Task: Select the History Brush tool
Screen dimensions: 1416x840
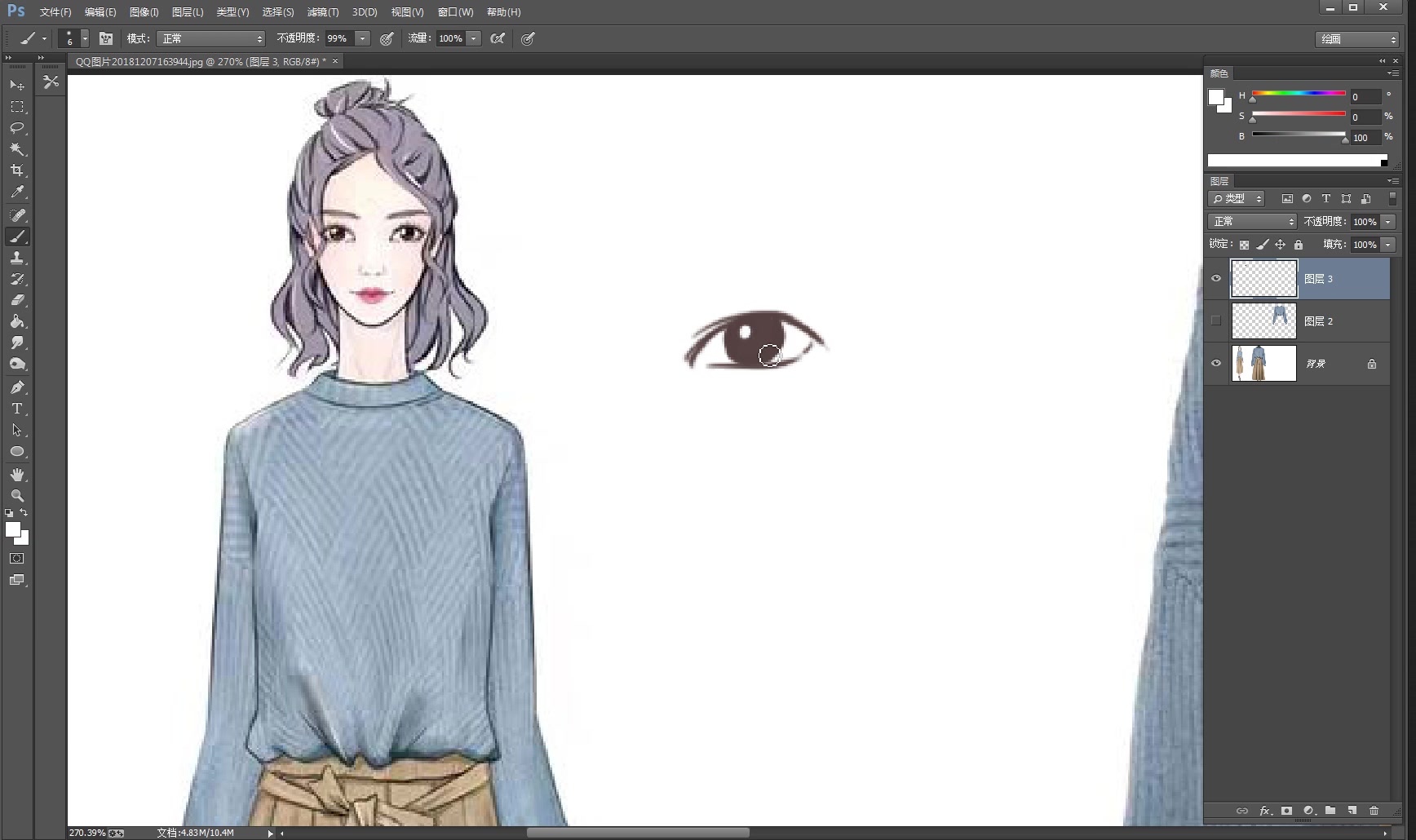Action: [x=16, y=279]
